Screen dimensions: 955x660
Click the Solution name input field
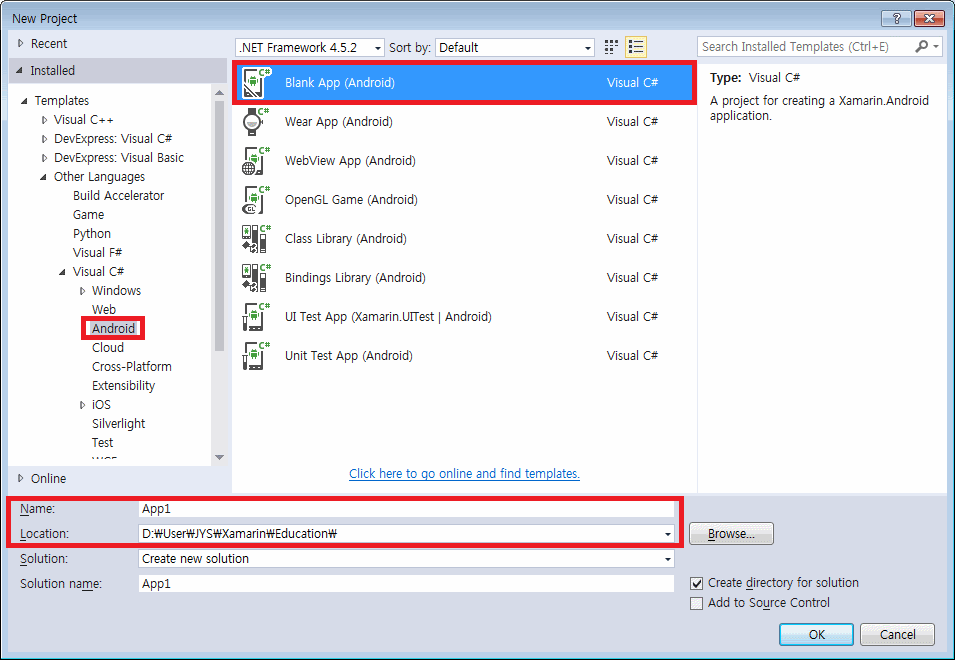(406, 584)
